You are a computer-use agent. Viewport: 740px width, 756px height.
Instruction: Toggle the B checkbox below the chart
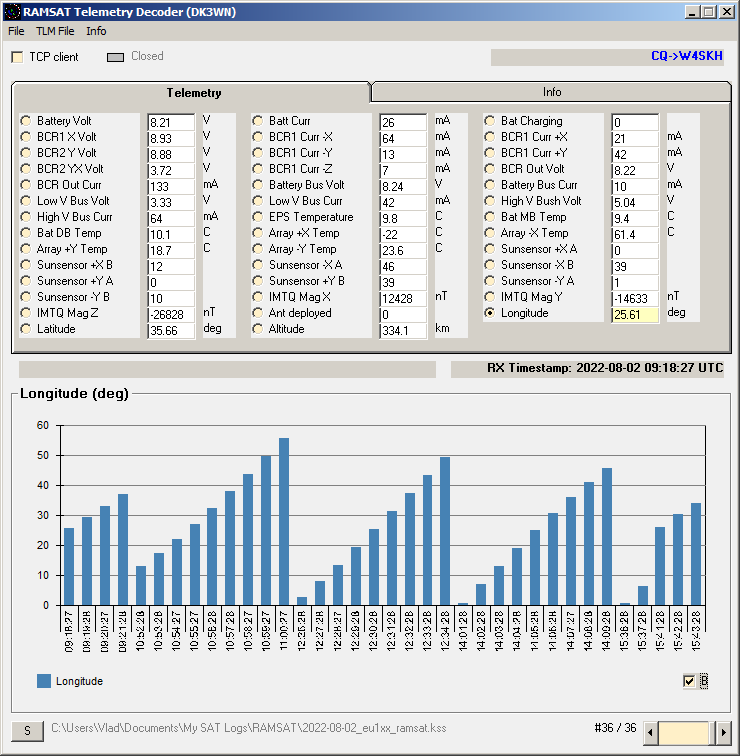(x=689, y=681)
